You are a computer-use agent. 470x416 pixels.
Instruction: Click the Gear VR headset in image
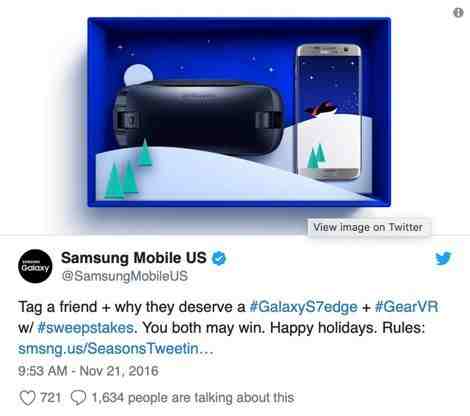(x=199, y=117)
